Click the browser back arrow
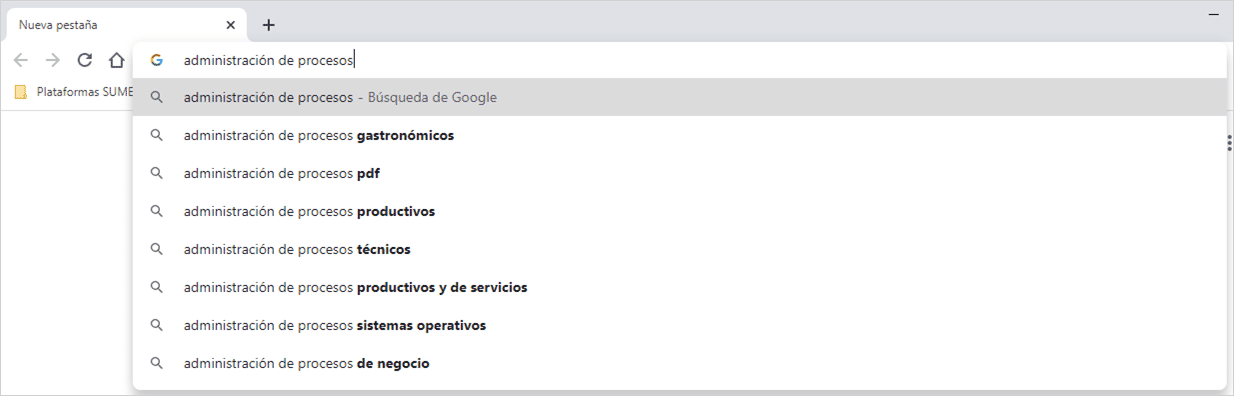The width and height of the screenshot is (1234, 396). [x=21, y=60]
